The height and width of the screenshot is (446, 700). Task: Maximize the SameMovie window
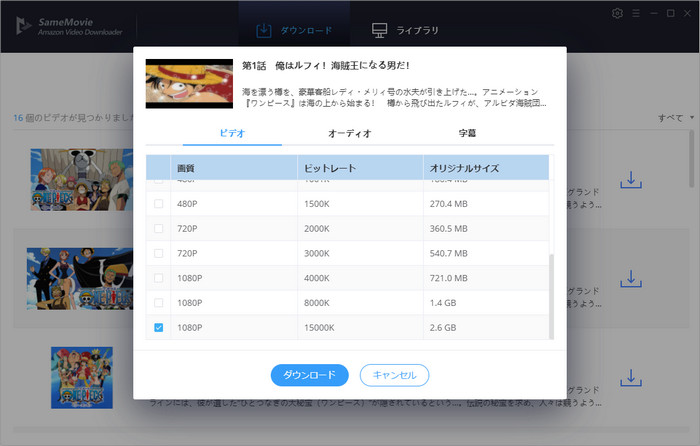(x=671, y=14)
